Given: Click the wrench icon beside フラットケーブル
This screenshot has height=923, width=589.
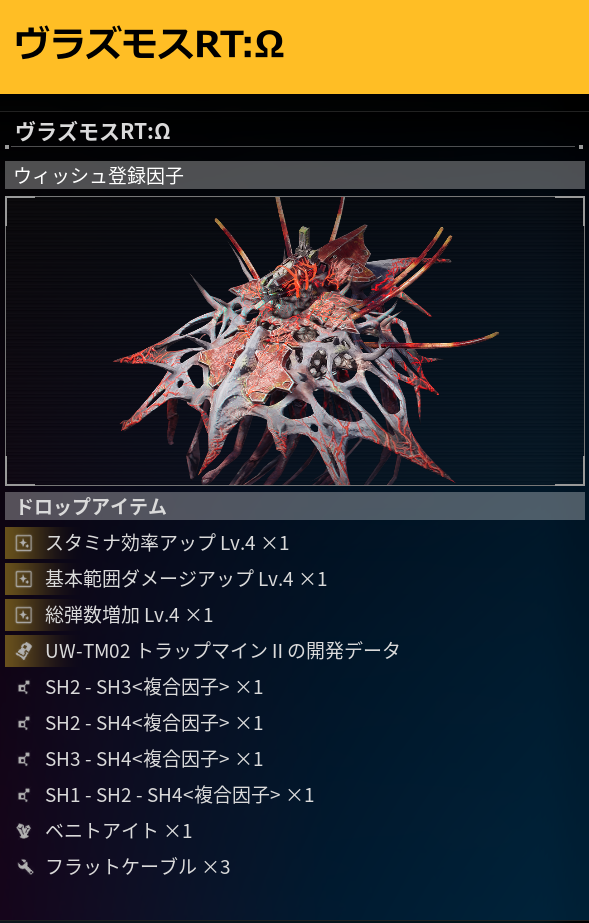Looking at the screenshot, I should [x=25, y=866].
